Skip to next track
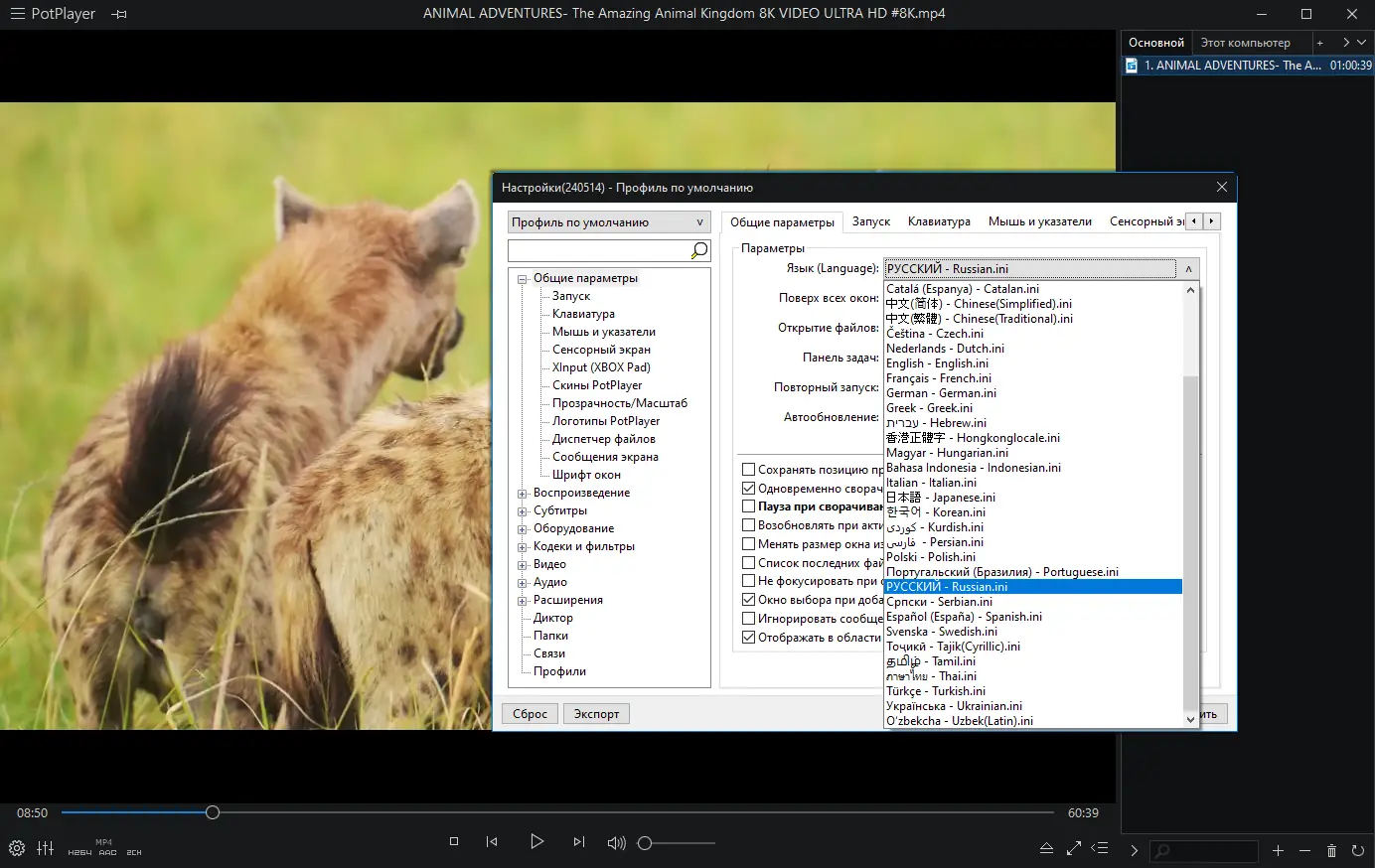Image resolution: width=1375 pixels, height=868 pixels. tap(579, 842)
